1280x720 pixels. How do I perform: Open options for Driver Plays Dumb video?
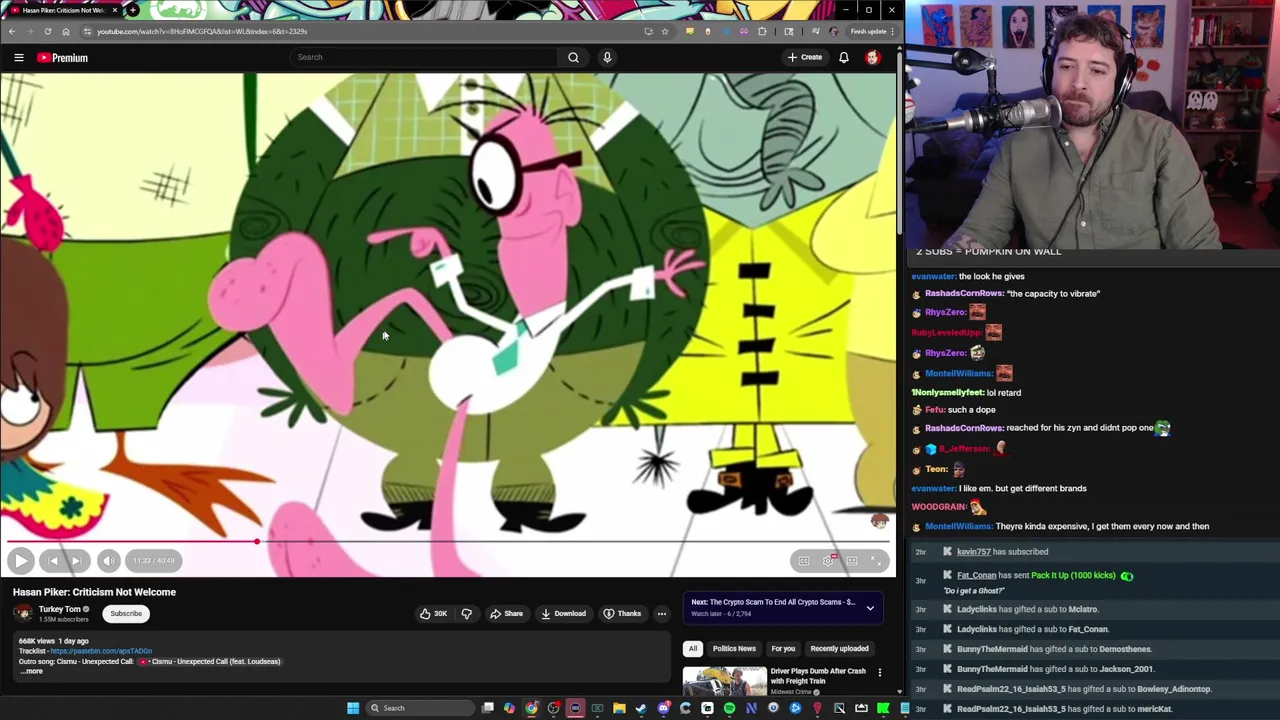pyautogui.click(x=880, y=672)
